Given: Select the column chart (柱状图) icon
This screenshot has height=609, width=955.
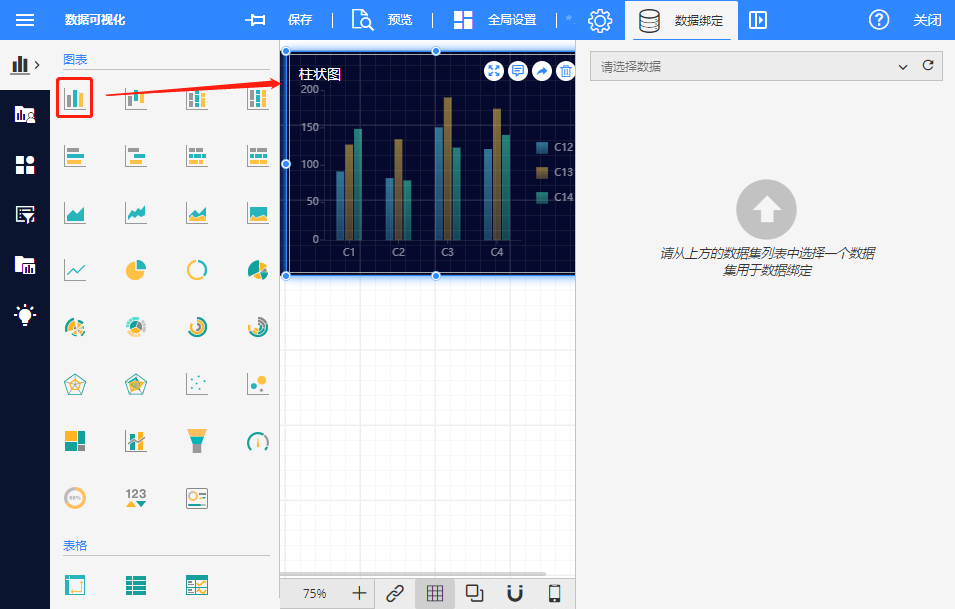Looking at the screenshot, I should click(75, 98).
